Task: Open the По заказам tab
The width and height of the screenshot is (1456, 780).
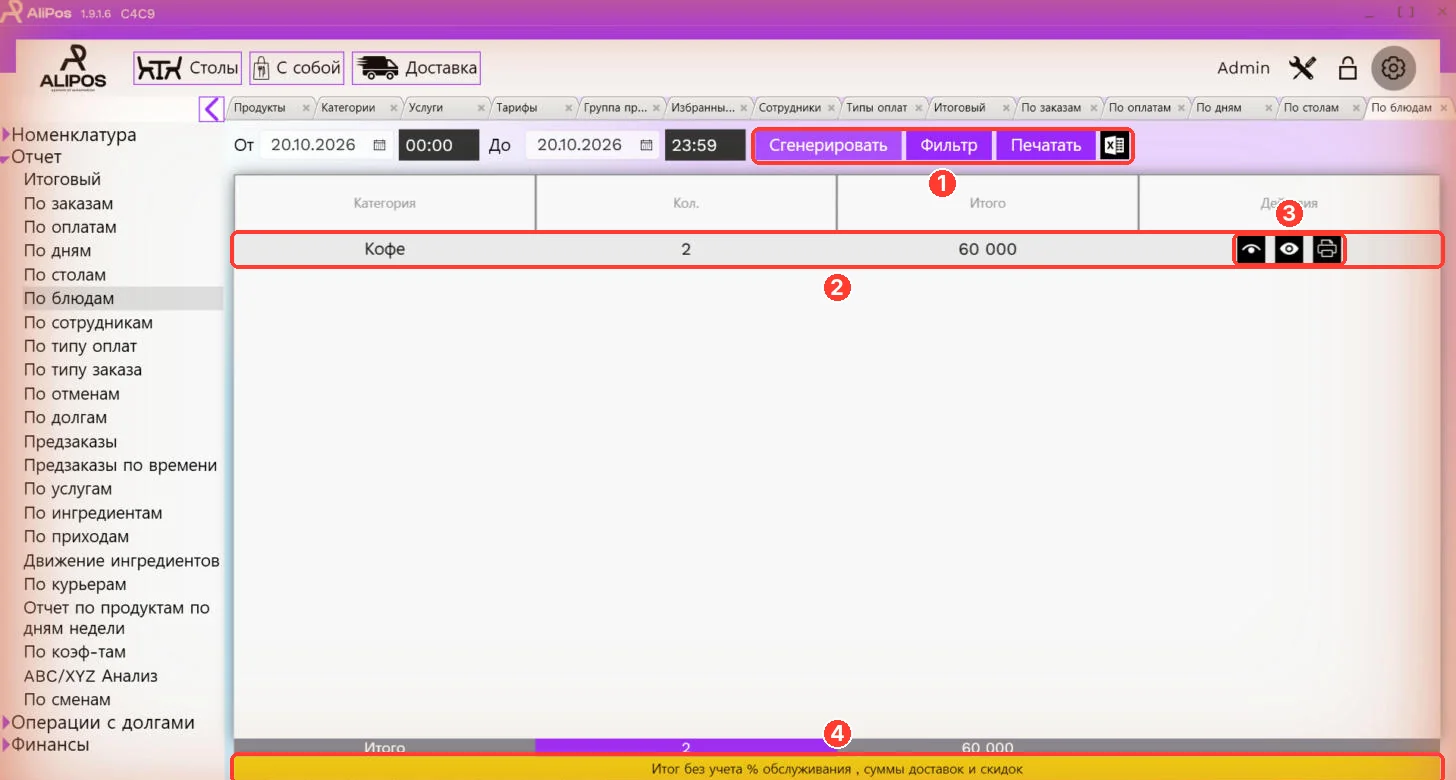Action: click(1051, 108)
